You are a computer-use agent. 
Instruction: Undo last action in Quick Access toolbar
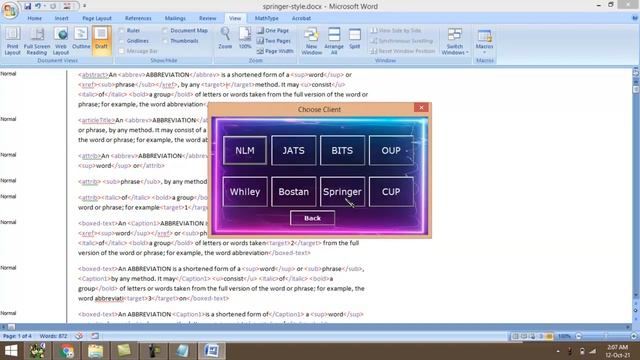(x=38, y=6)
